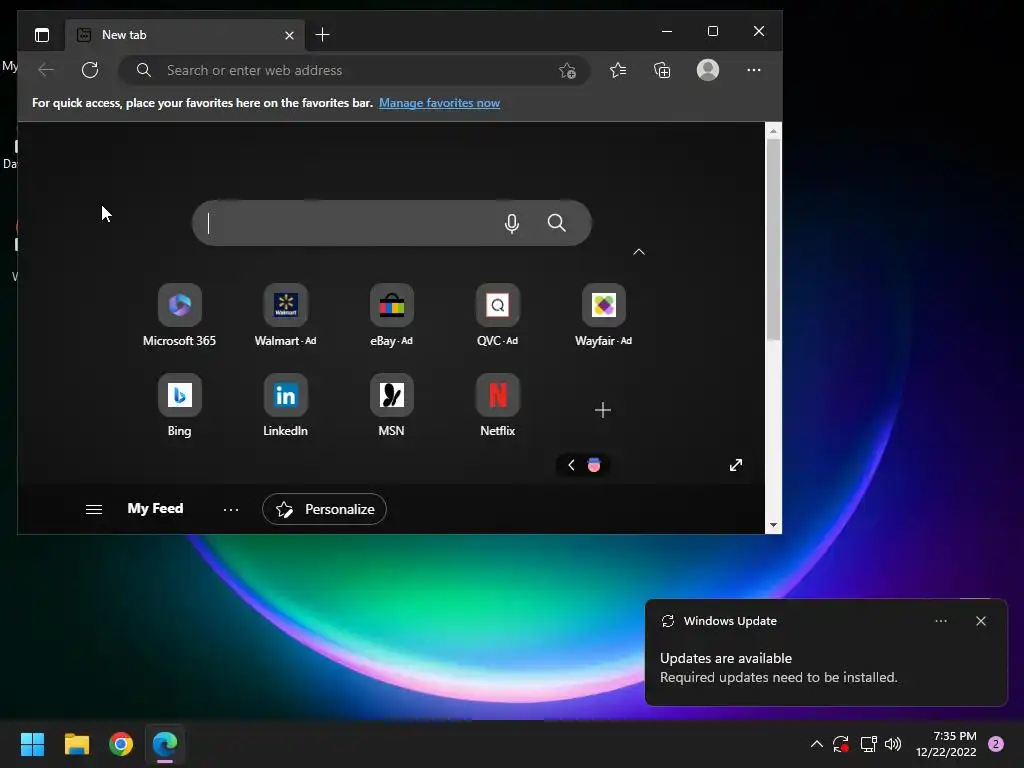Dismiss the Windows Update notification
Viewport: 1024px width, 768px height.
pos(981,621)
